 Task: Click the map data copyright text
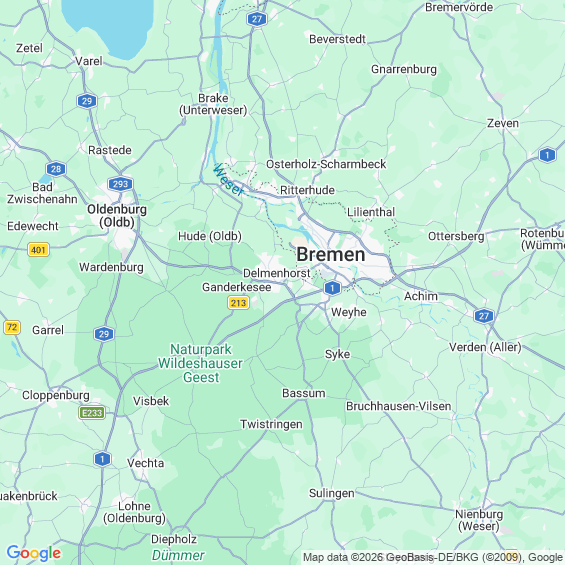(433, 557)
